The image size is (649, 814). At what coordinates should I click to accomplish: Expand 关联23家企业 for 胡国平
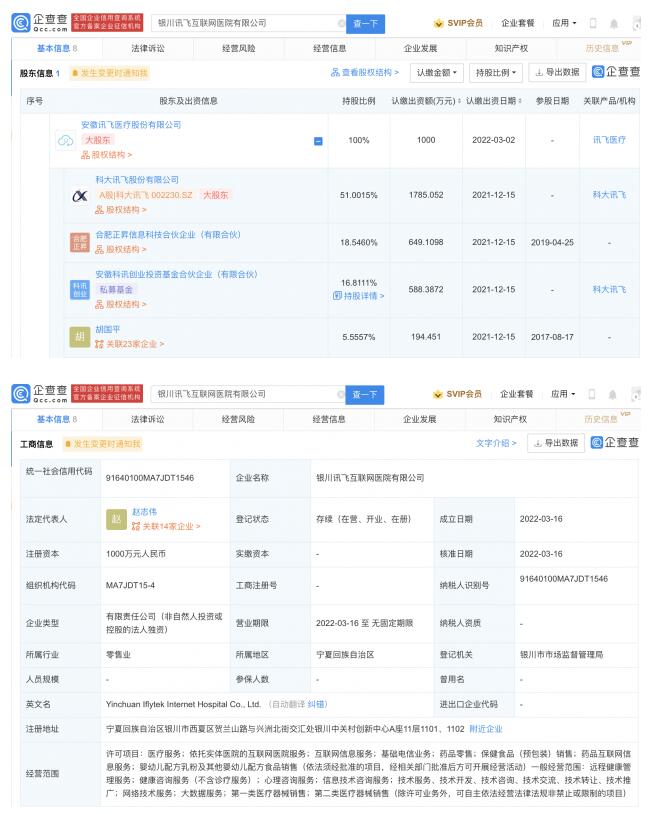tap(130, 344)
